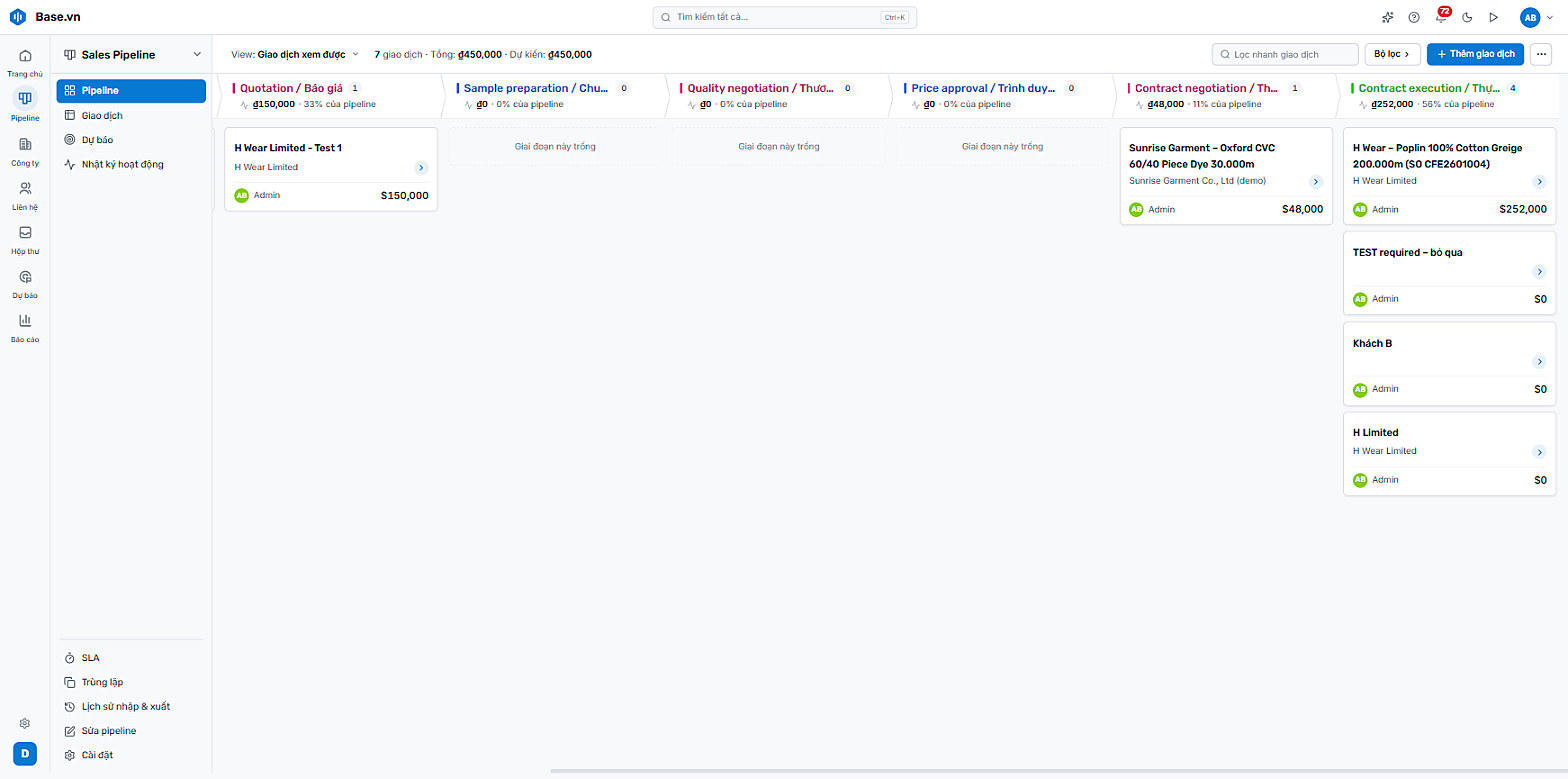Click Sửa pipeline
The image size is (1568, 779).
[x=131, y=731]
